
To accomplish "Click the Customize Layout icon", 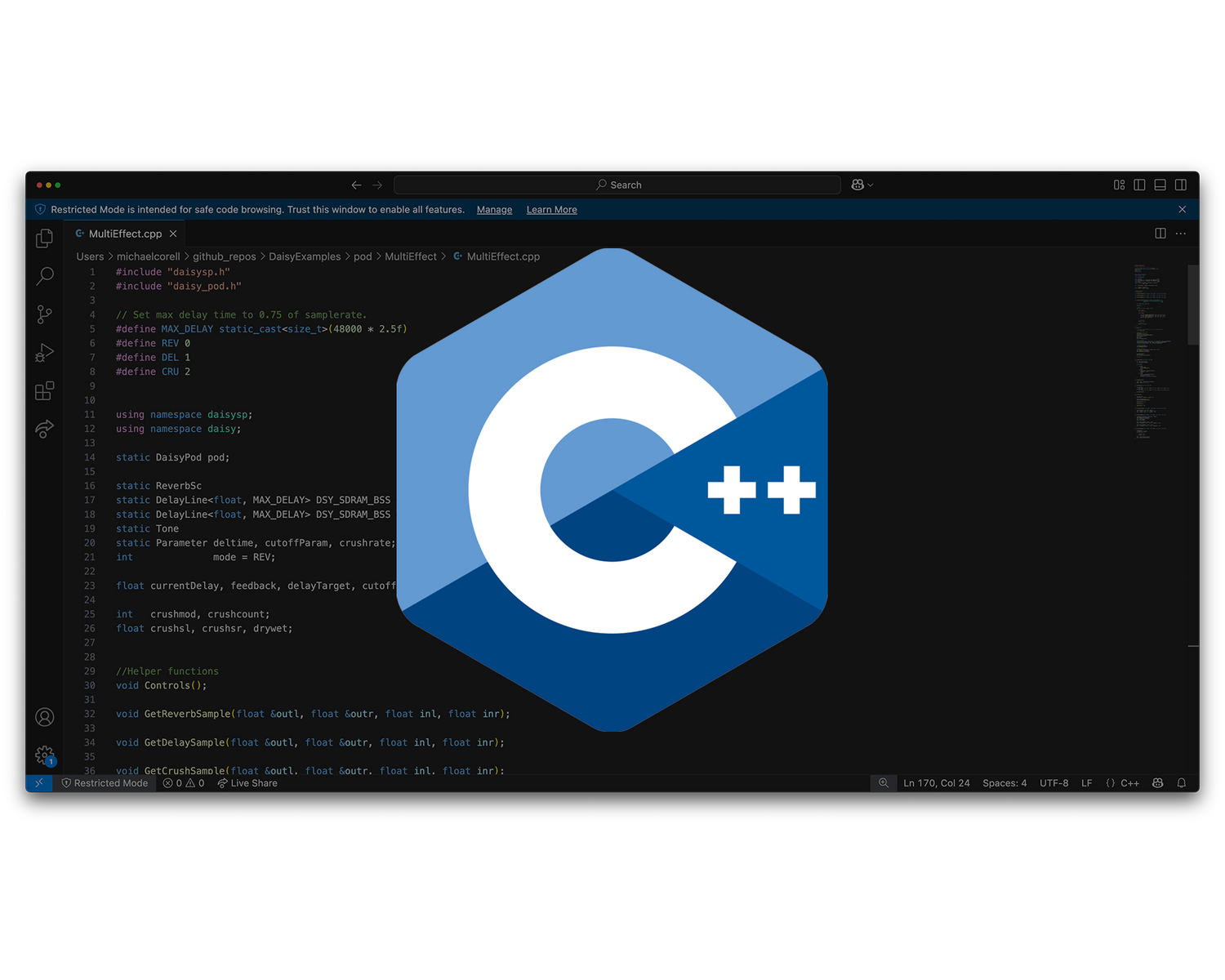I will tap(1120, 185).
